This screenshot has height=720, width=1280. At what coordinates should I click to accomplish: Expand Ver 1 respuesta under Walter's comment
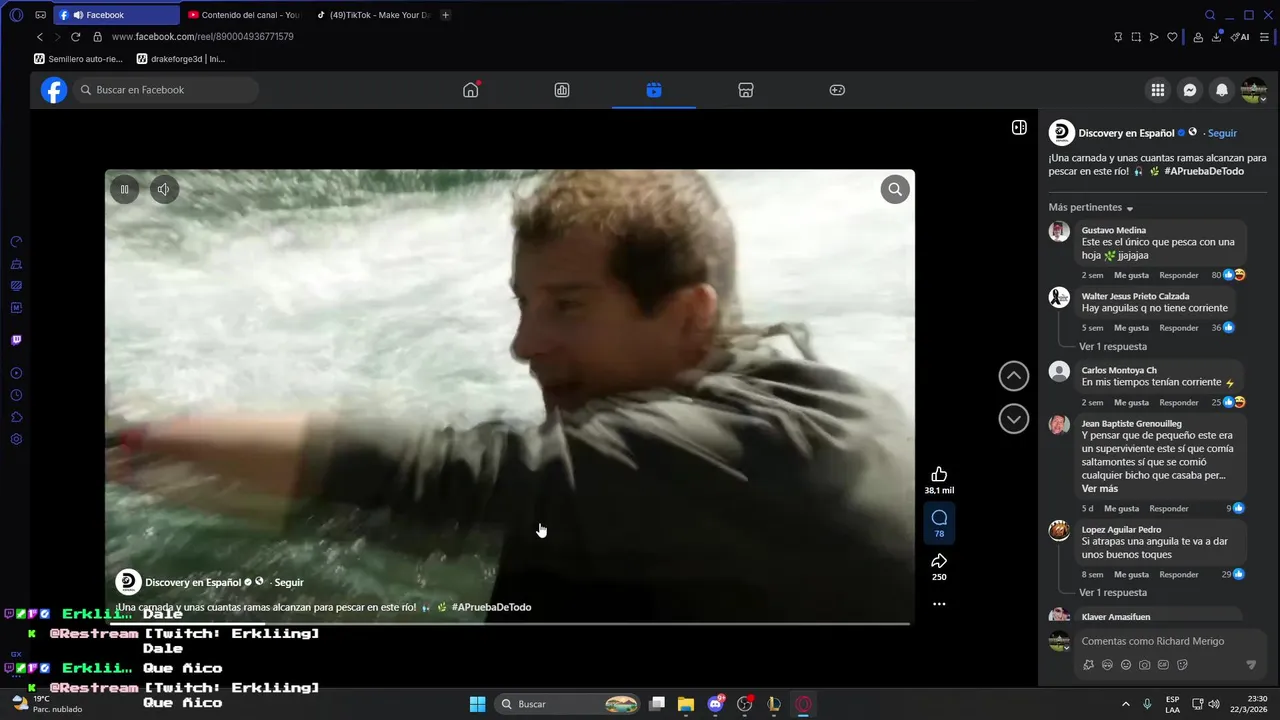point(1113,347)
